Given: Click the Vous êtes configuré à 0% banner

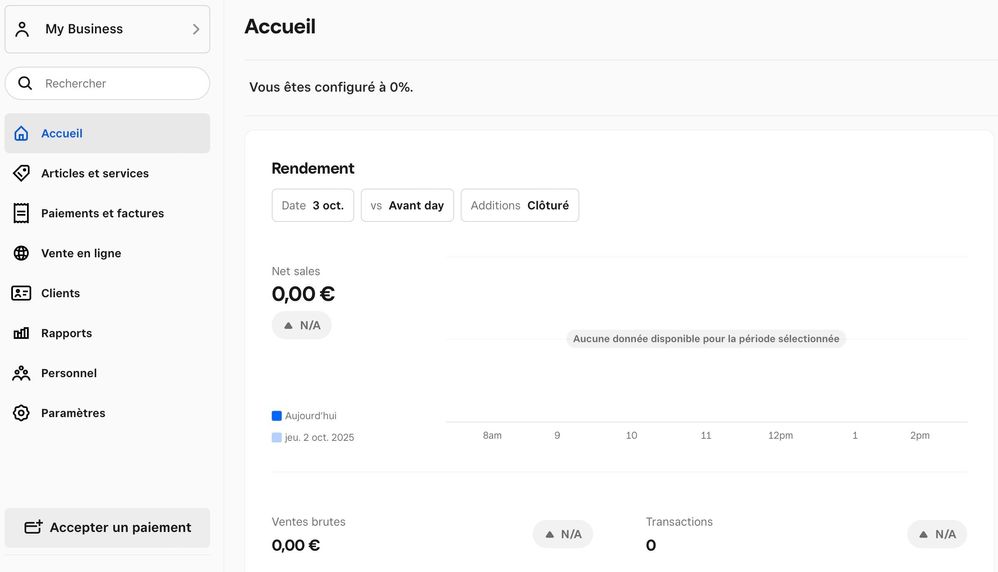Looking at the screenshot, I should click(331, 87).
